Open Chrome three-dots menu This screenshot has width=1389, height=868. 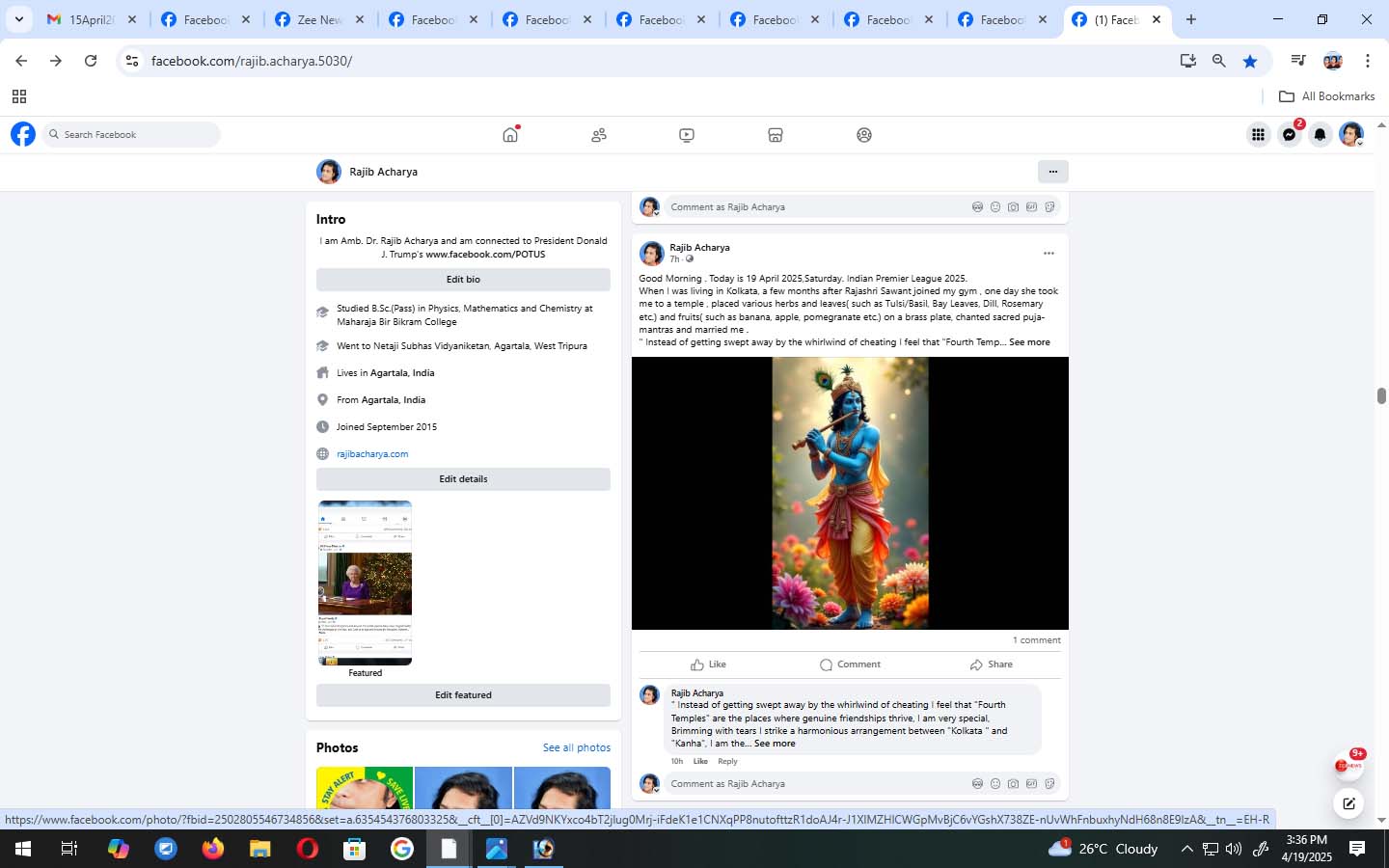1367,61
